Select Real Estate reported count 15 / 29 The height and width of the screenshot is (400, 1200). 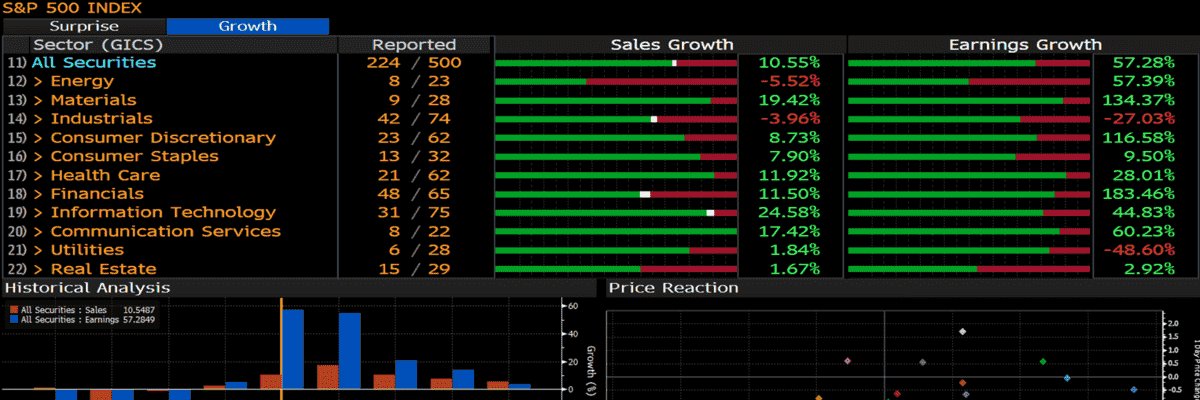click(414, 268)
